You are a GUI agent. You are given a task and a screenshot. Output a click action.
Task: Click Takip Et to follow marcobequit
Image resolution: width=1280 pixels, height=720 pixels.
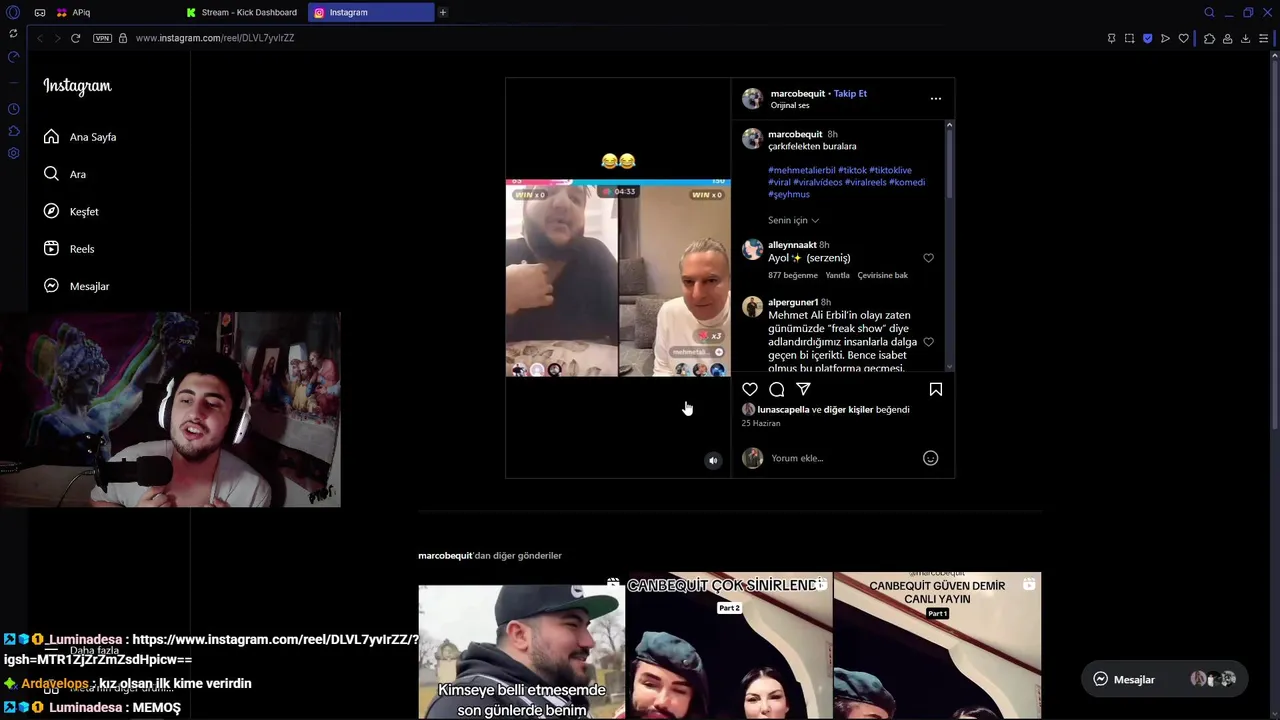pyautogui.click(x=850, y=93)
